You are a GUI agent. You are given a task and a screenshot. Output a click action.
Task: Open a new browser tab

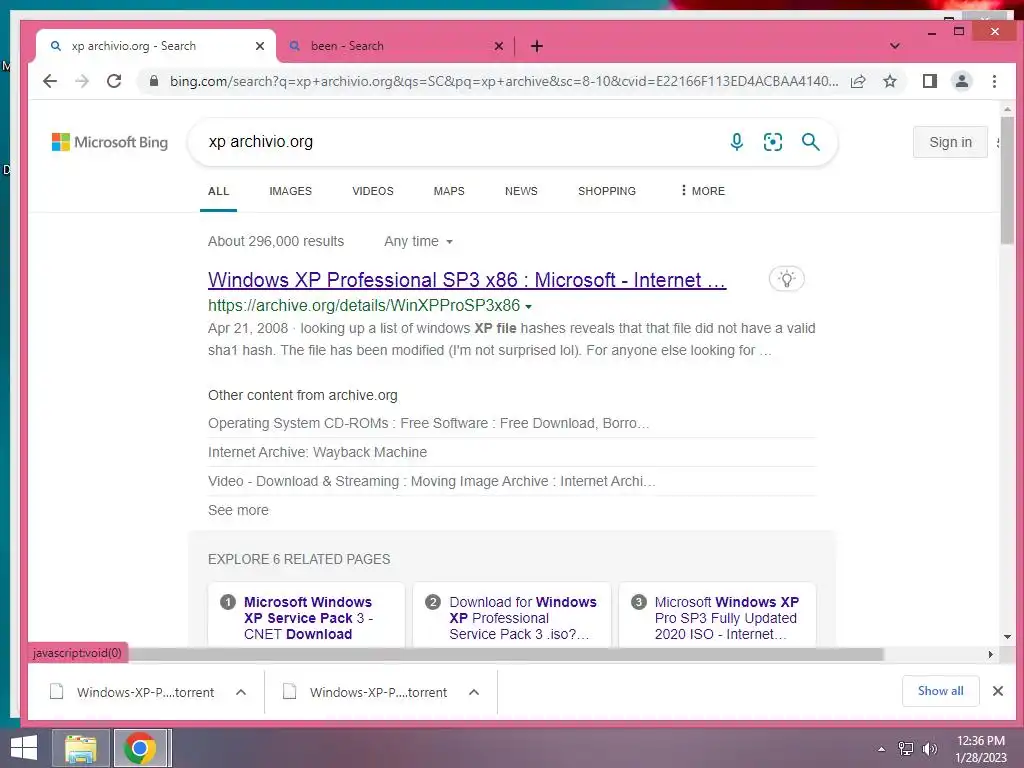pyautogui.click(x=537, y=46)
